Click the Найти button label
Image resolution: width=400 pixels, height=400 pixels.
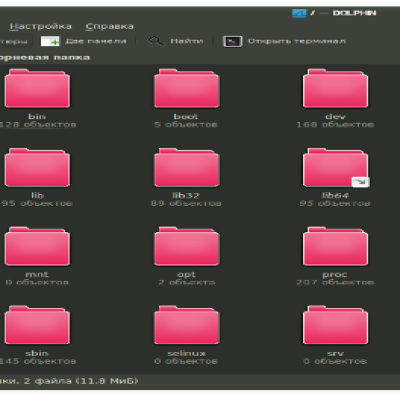point(187,41)
